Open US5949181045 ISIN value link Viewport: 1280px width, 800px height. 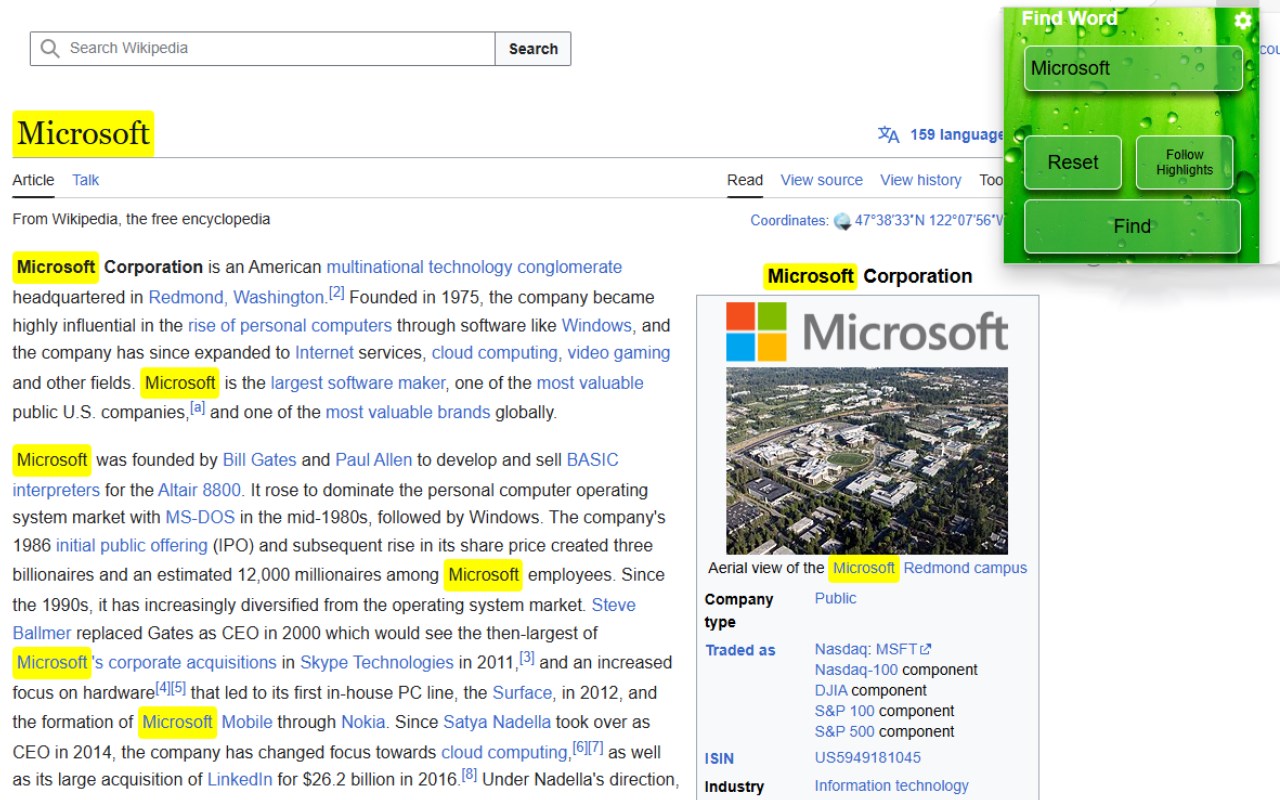tap(867, 758)
